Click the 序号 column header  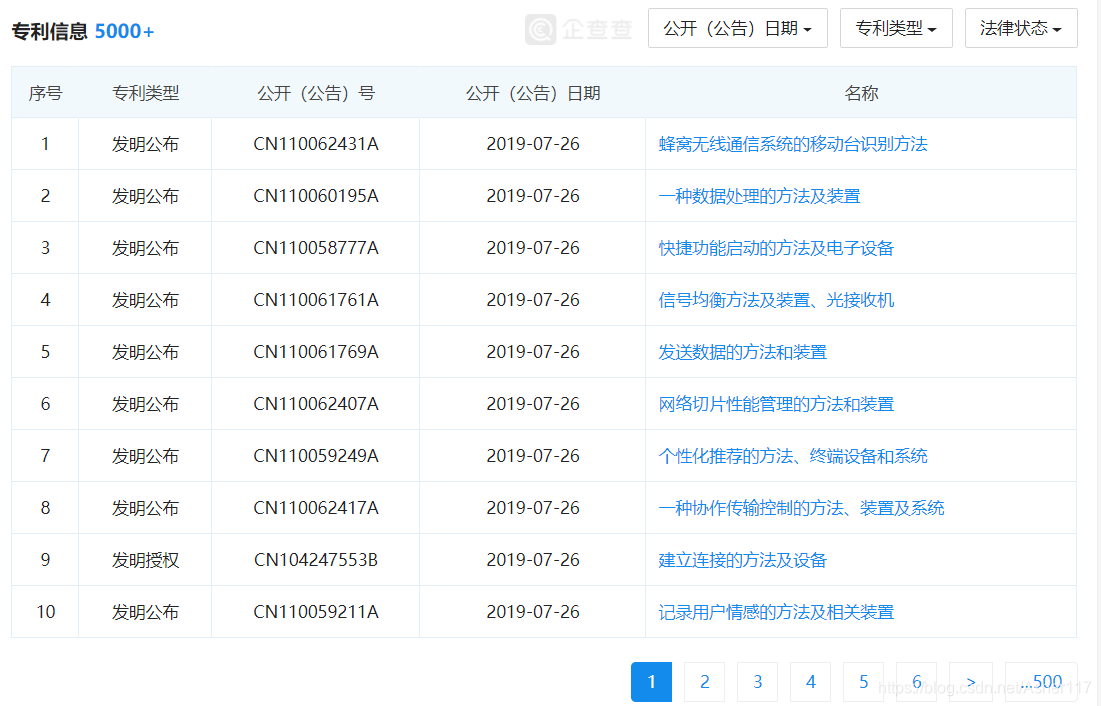[x=45, y=93]
